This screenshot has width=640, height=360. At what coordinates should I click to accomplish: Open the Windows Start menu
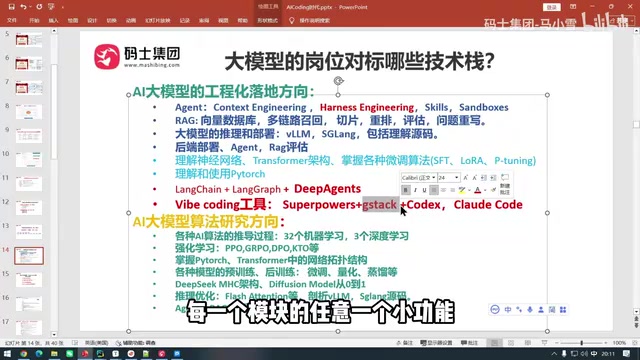7,353
